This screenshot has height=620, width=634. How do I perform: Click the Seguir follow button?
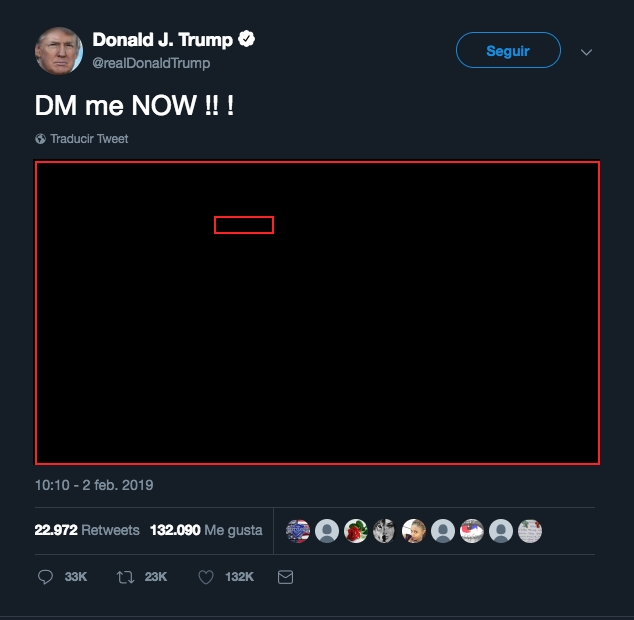508,50
